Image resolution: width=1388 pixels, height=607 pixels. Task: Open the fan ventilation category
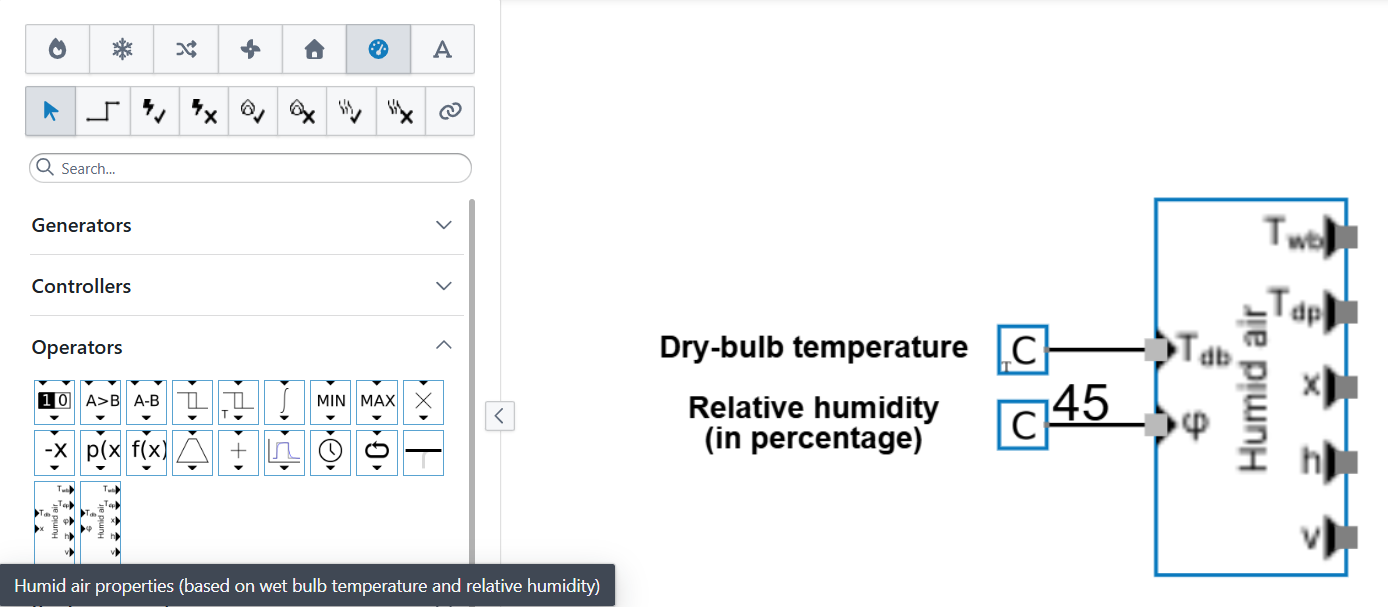coord(250,49)
